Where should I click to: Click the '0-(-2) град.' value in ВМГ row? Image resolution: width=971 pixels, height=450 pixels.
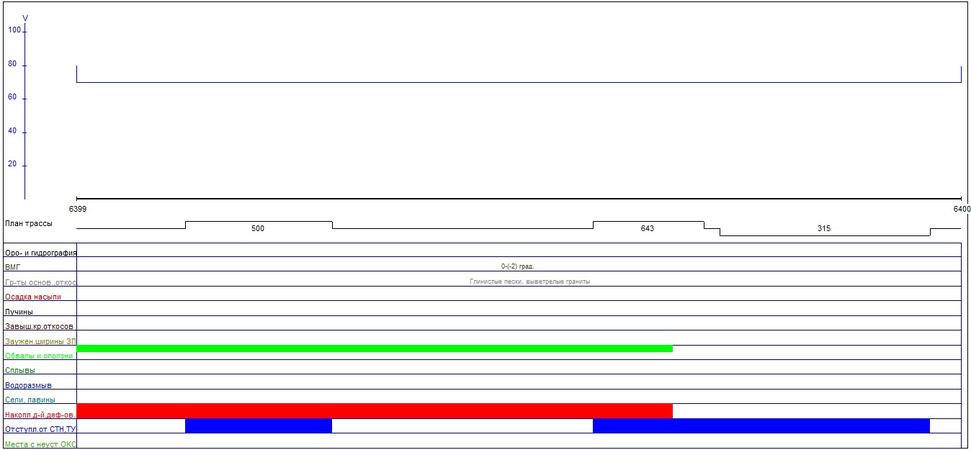pos(518,267)
